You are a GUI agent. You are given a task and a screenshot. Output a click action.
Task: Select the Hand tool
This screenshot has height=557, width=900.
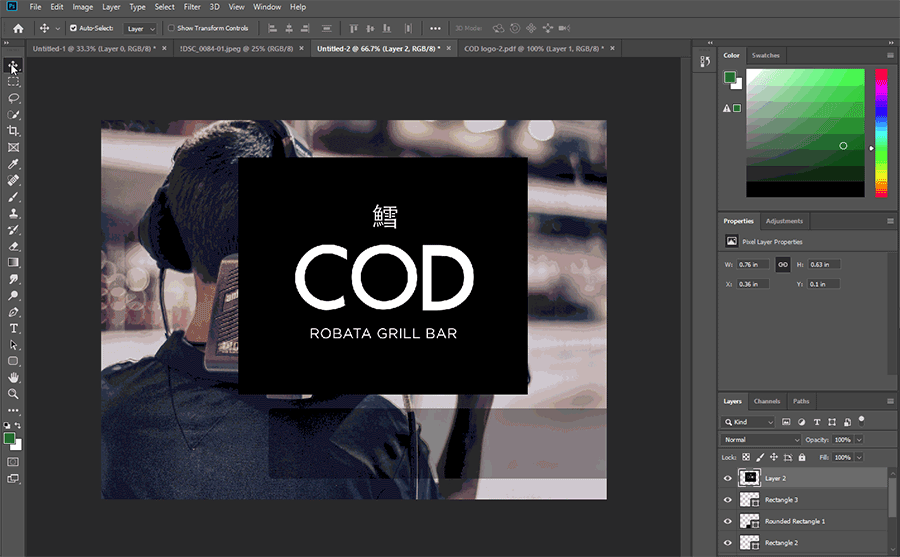coord(13,377)
